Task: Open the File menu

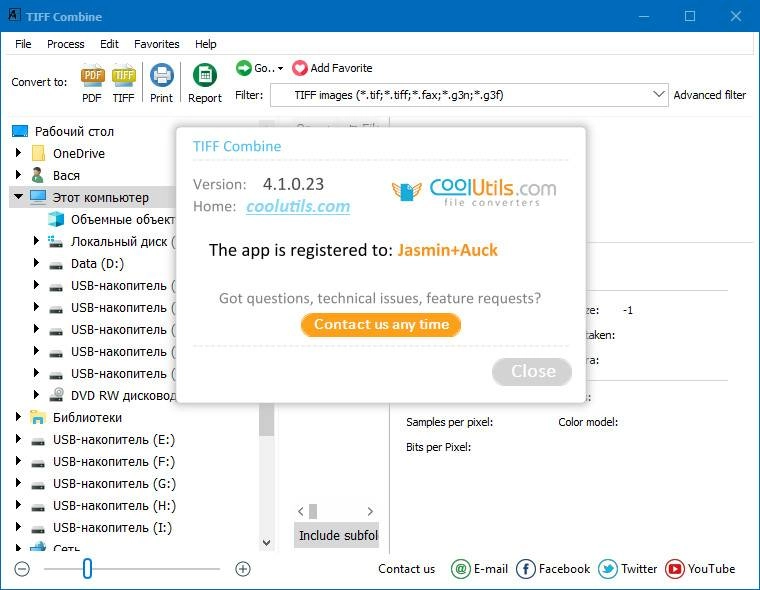Action: click(23, 44)
